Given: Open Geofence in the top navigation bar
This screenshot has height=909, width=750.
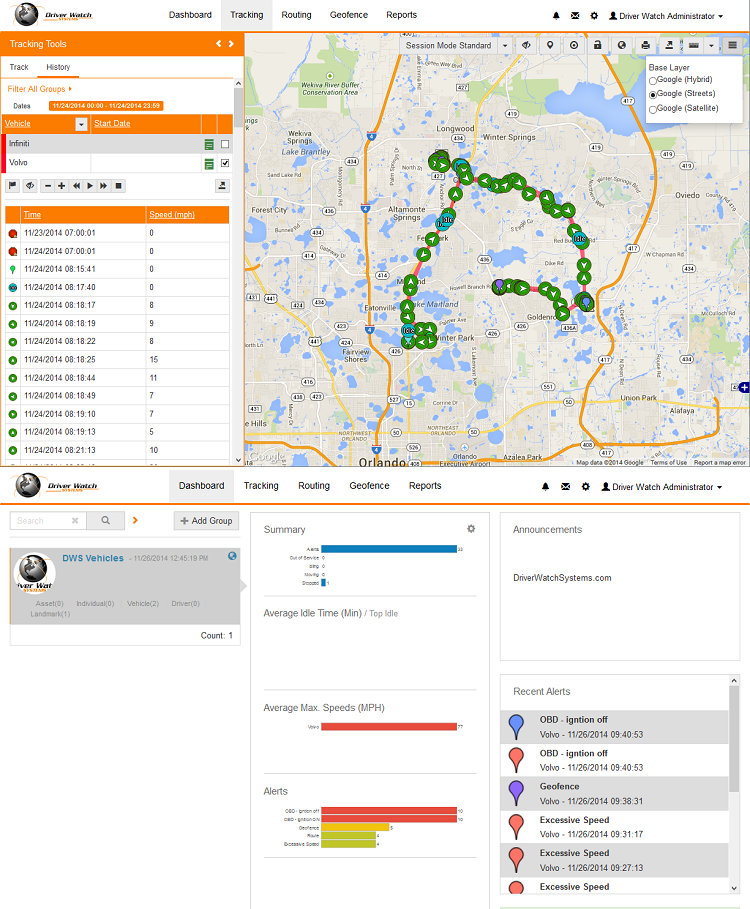Looking at the screenshot, I should click(x=349, y=15).
